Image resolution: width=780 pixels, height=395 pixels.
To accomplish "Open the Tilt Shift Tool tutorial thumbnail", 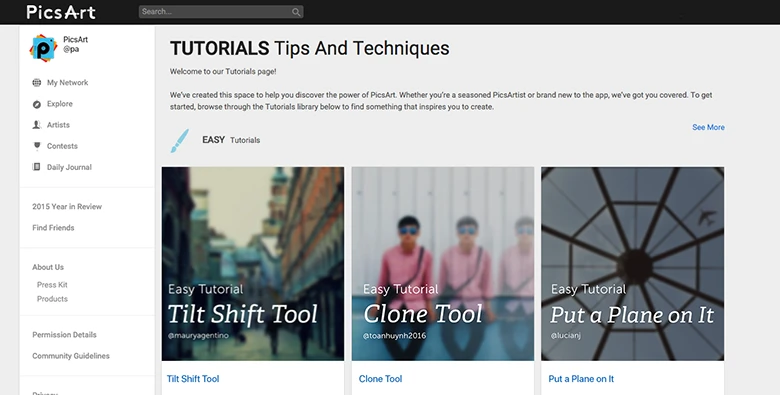I will pos(253,264).
